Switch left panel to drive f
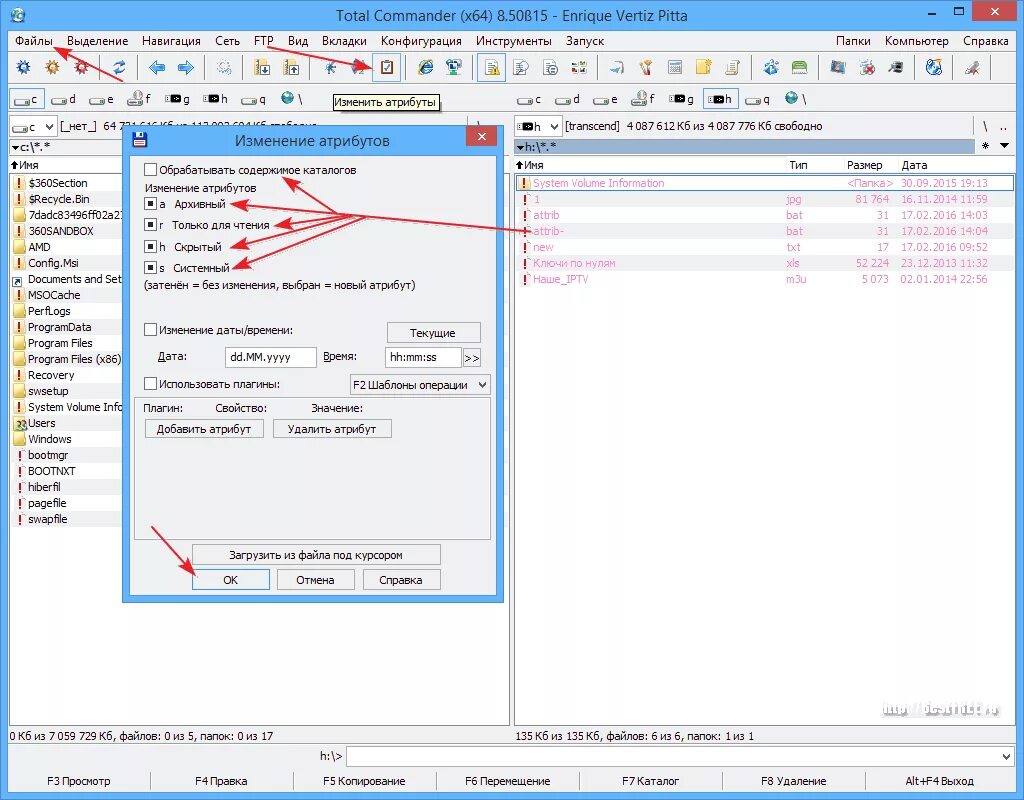This screenshot has height=800, width=1024. 140,99
